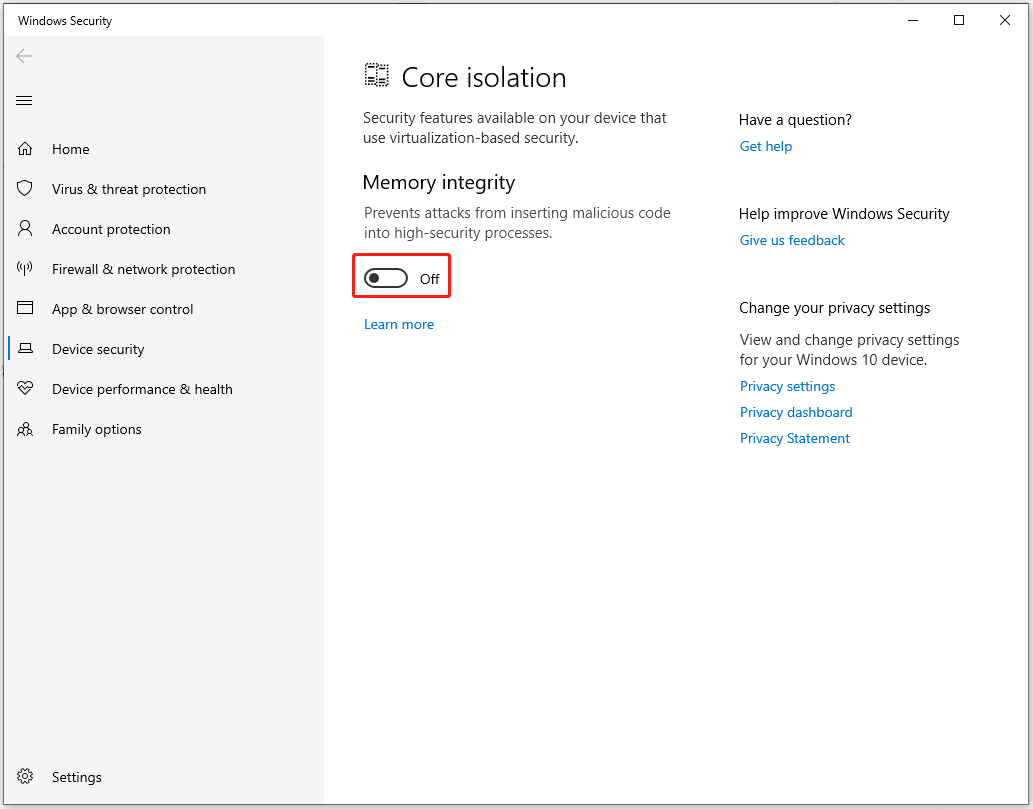Open the Learn more link

point(399,324)
